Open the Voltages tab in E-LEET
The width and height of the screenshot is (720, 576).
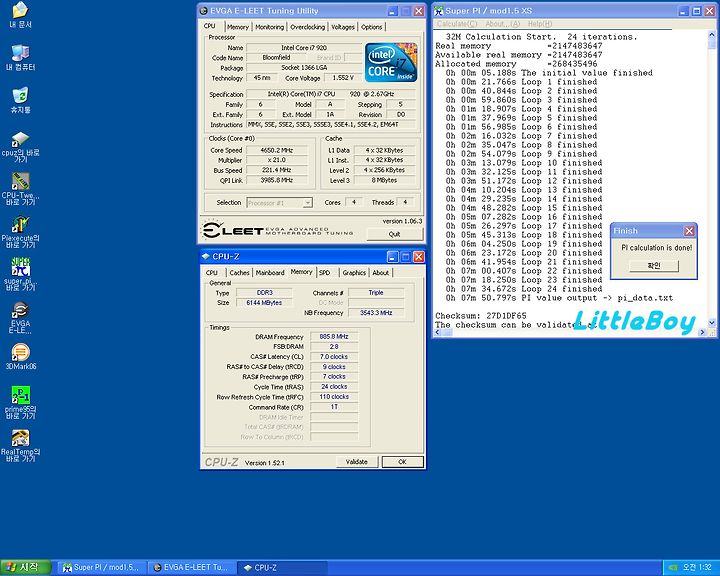(x=343, y=27)
